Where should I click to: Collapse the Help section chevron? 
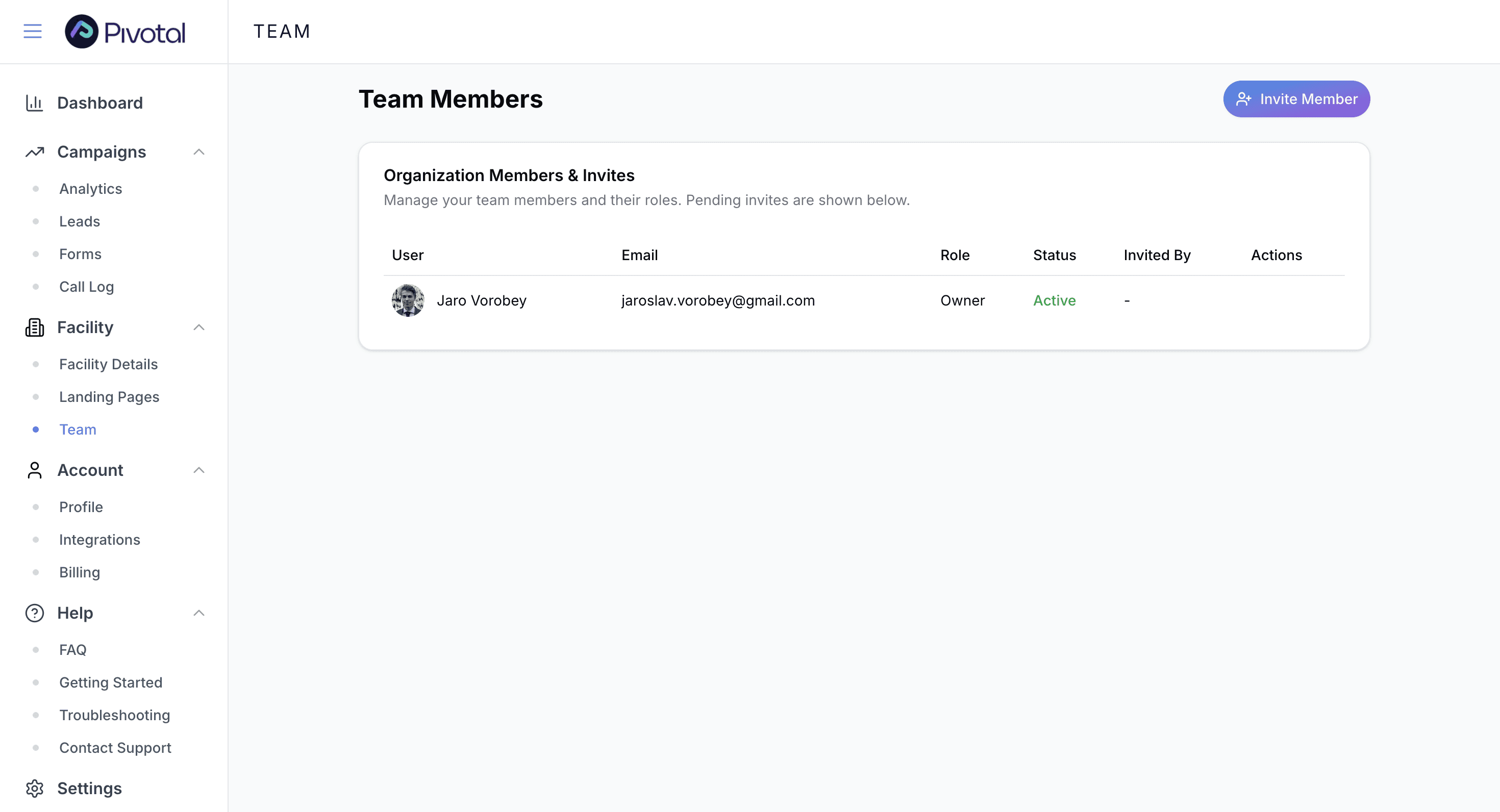coord(198,613)
